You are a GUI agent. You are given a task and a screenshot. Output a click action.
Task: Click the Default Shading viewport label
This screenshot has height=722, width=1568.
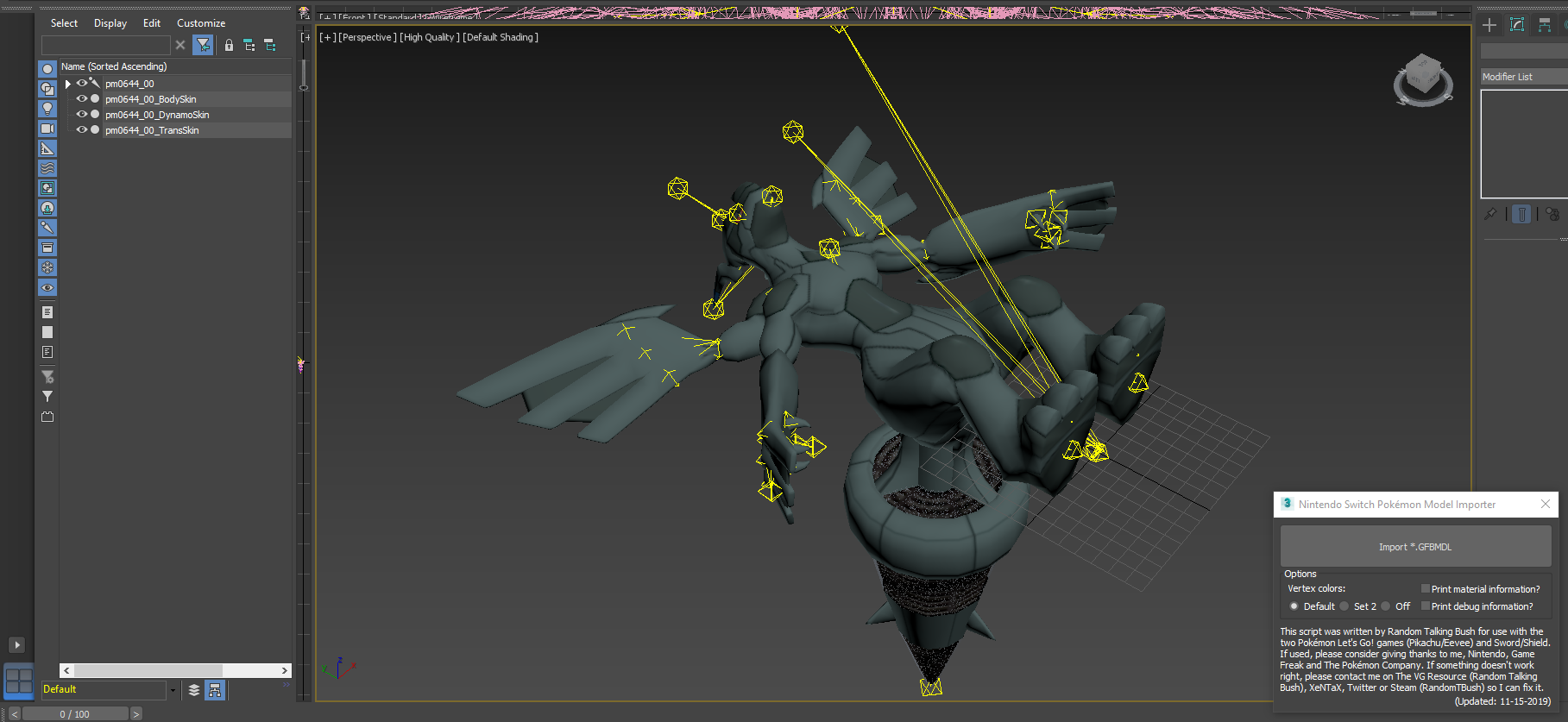(x=501, y=37)
